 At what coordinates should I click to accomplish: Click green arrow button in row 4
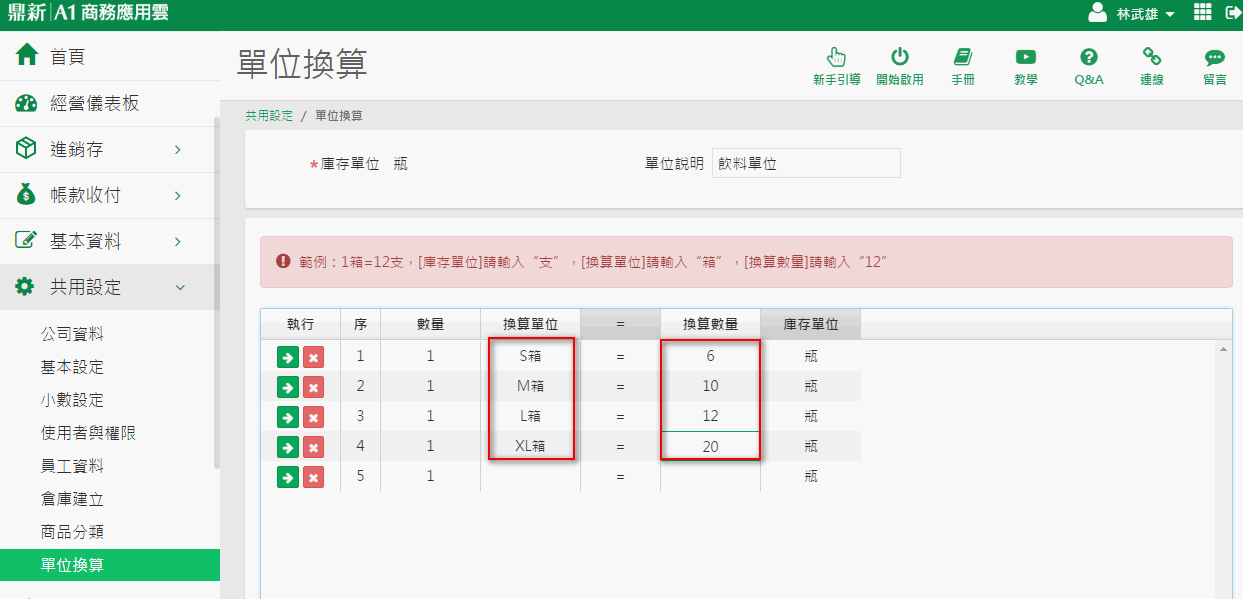pyautogui.click(x=288, y=447)
